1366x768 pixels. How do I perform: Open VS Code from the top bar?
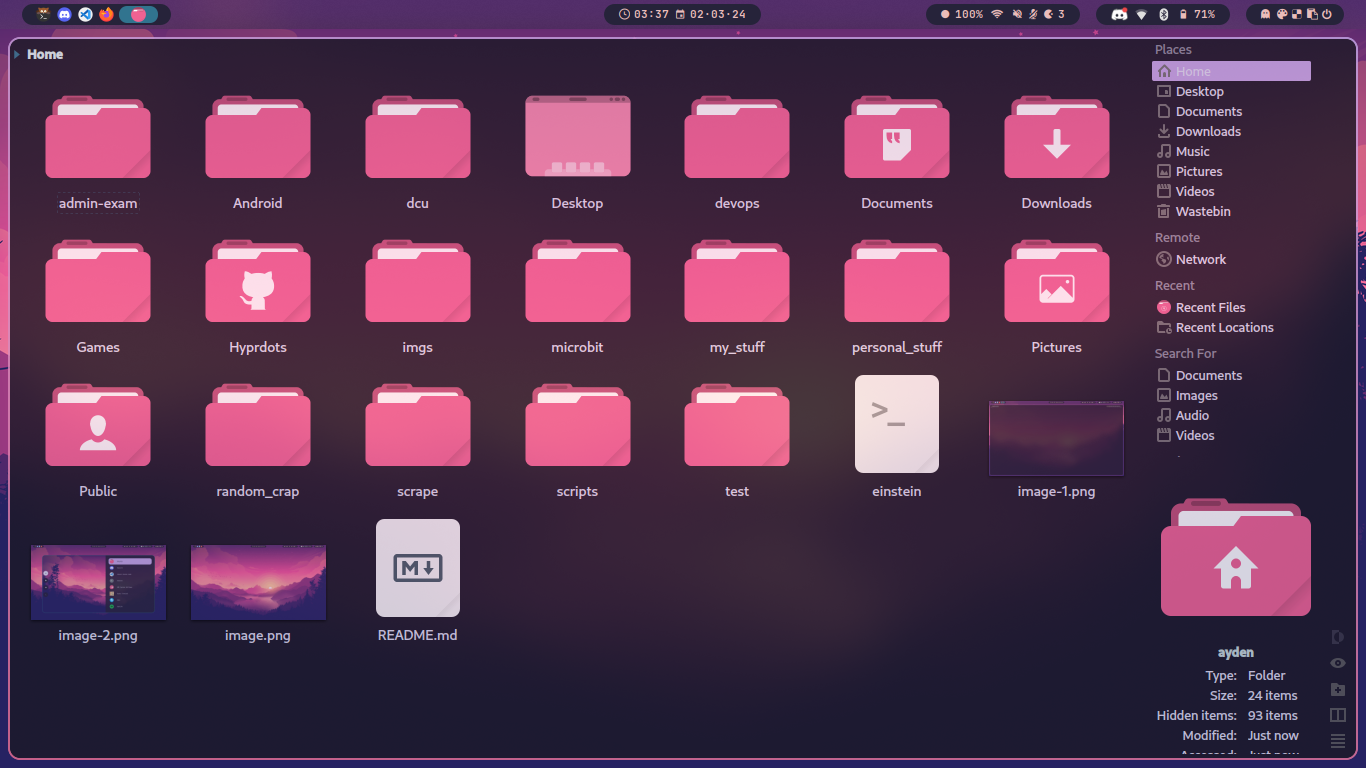tap(85, 14)
